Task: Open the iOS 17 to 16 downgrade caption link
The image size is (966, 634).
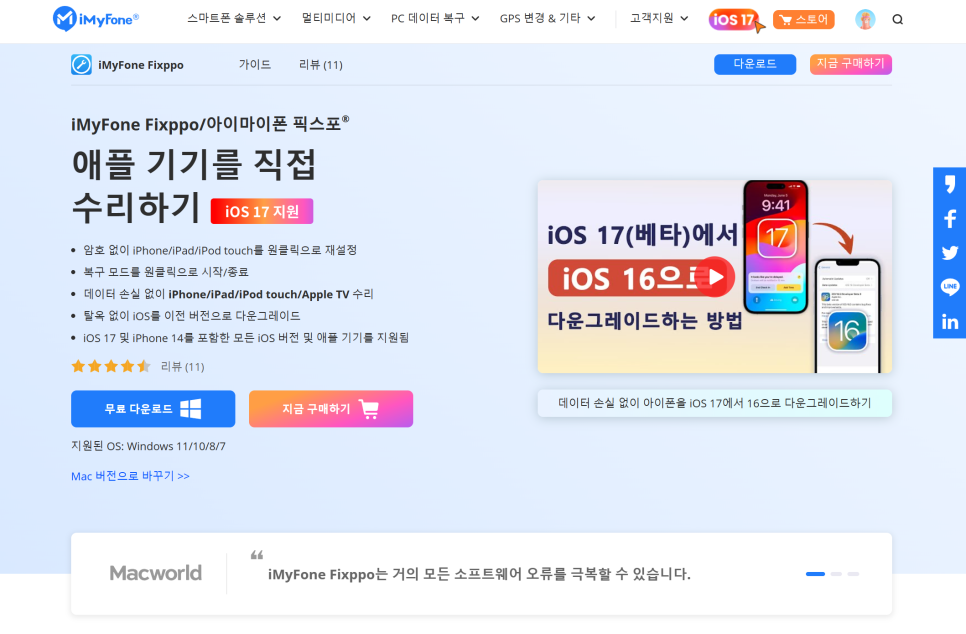Action: pyautogui.click(x=715, y=403)
